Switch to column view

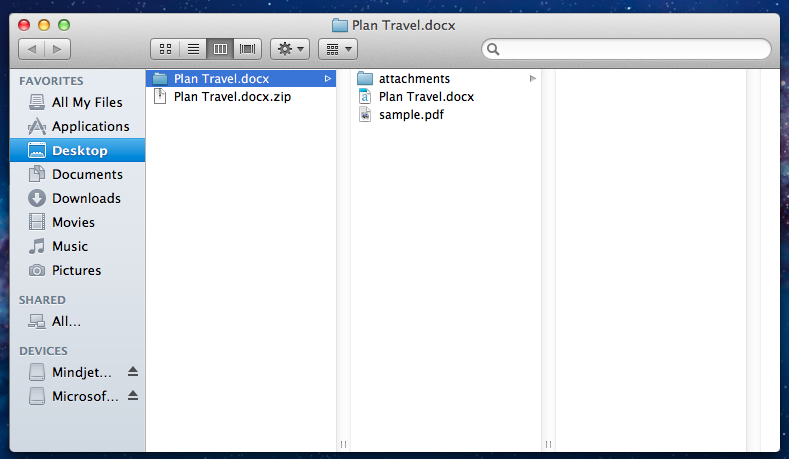pyautogui.click(x=220, y=49)
